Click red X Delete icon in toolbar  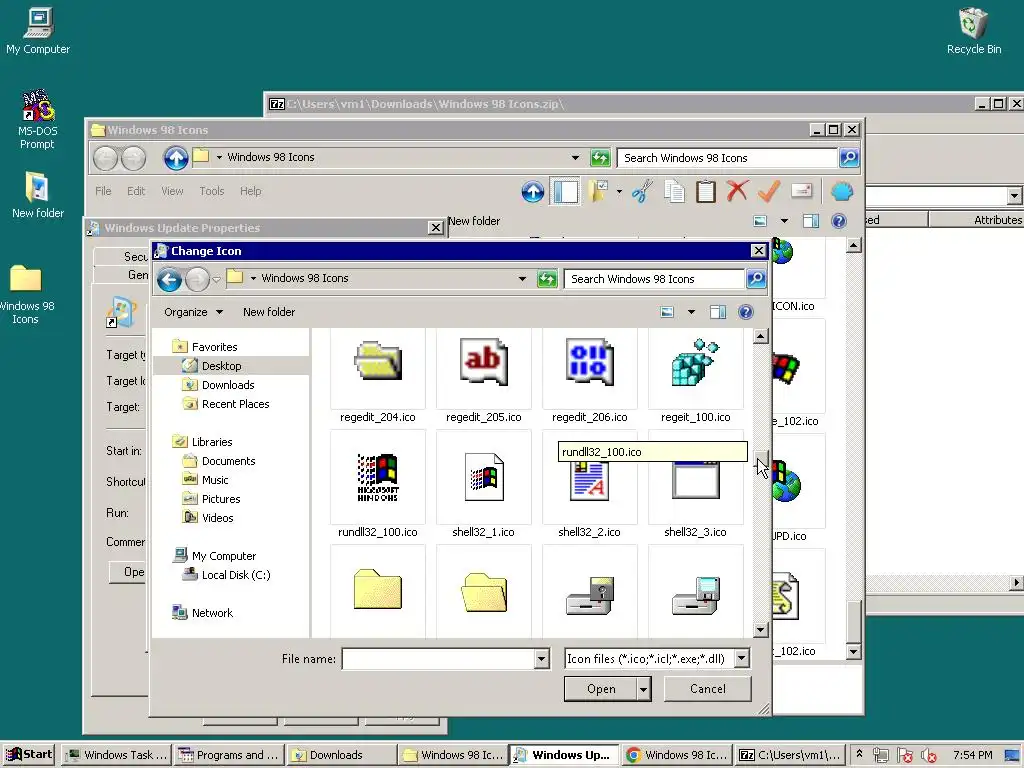click(x=737, y=191)
